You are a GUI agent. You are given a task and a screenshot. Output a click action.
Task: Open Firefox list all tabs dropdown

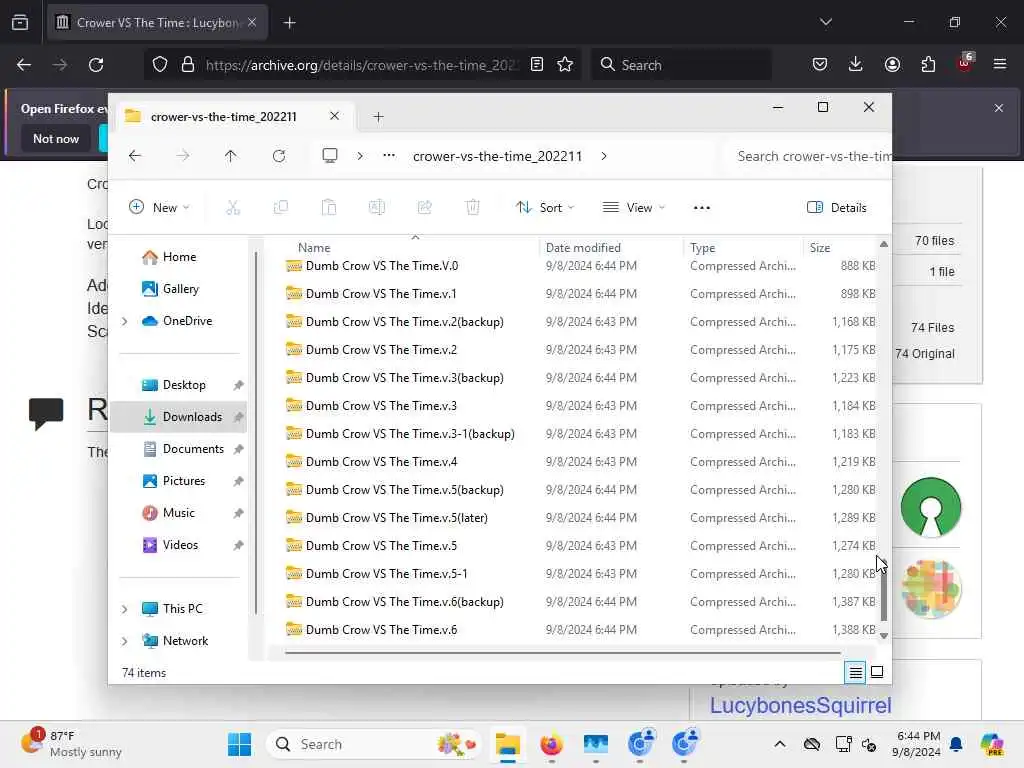point(825,22)
